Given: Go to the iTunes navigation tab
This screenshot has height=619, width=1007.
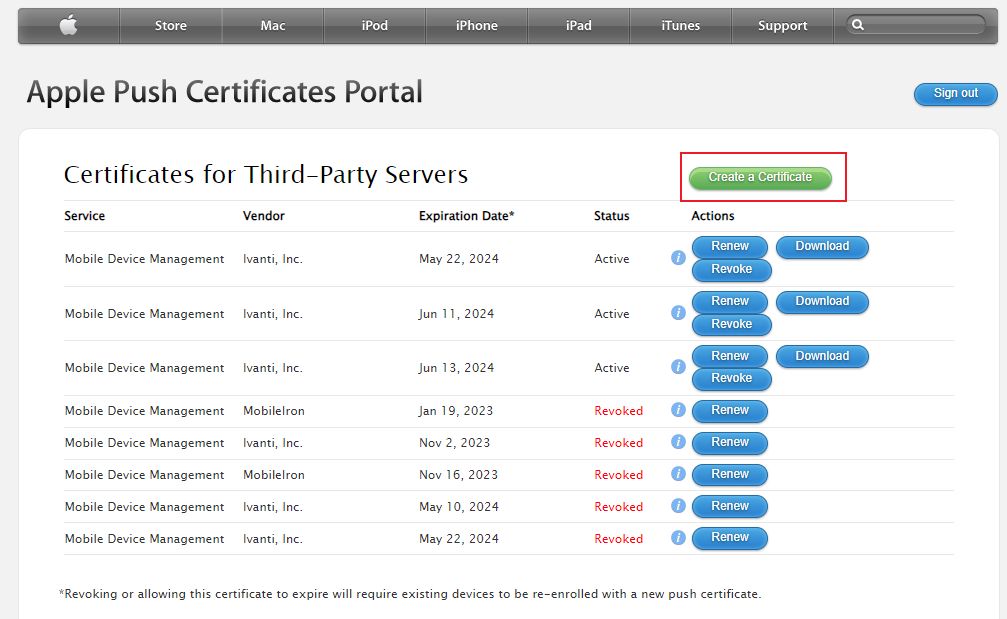Looking at the screenshot, I should (680, 26).
